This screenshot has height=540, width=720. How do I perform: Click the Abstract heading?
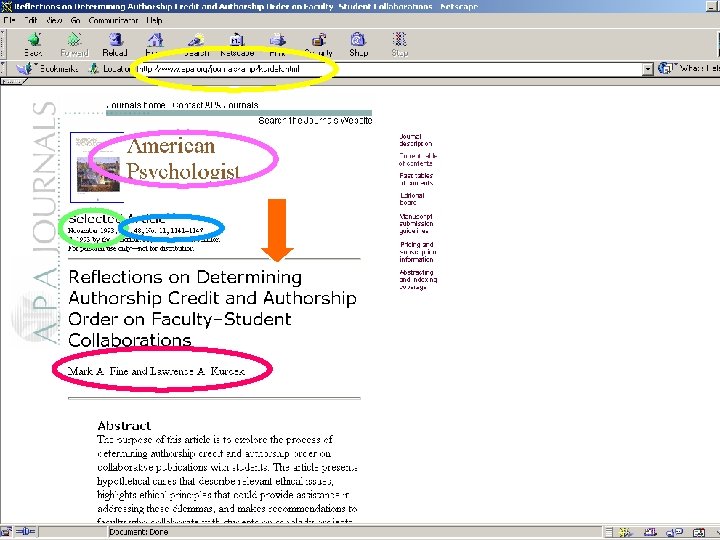point(124,425)
